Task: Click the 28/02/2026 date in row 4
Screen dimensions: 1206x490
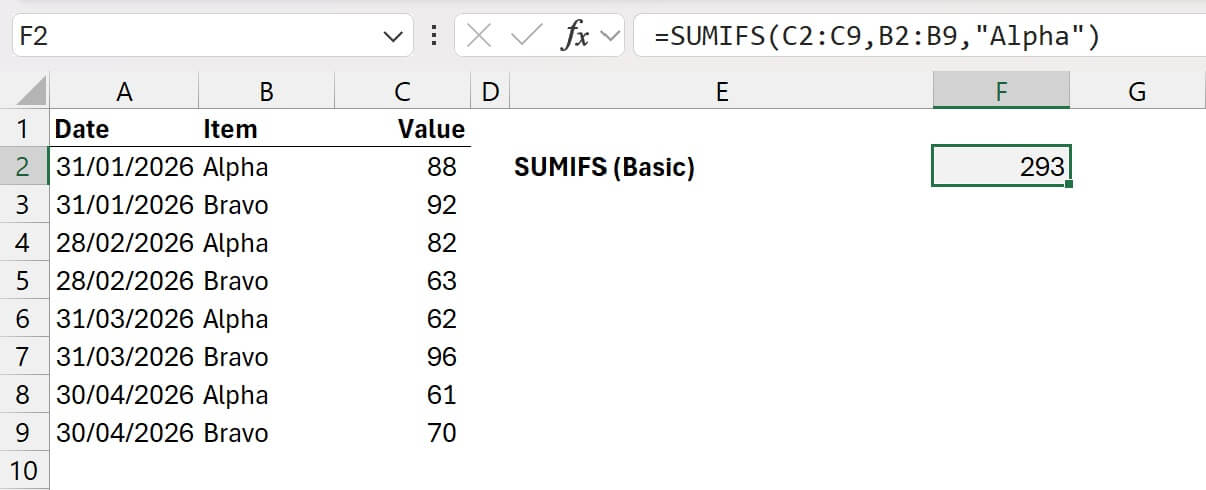Action: tap(124, 243)
